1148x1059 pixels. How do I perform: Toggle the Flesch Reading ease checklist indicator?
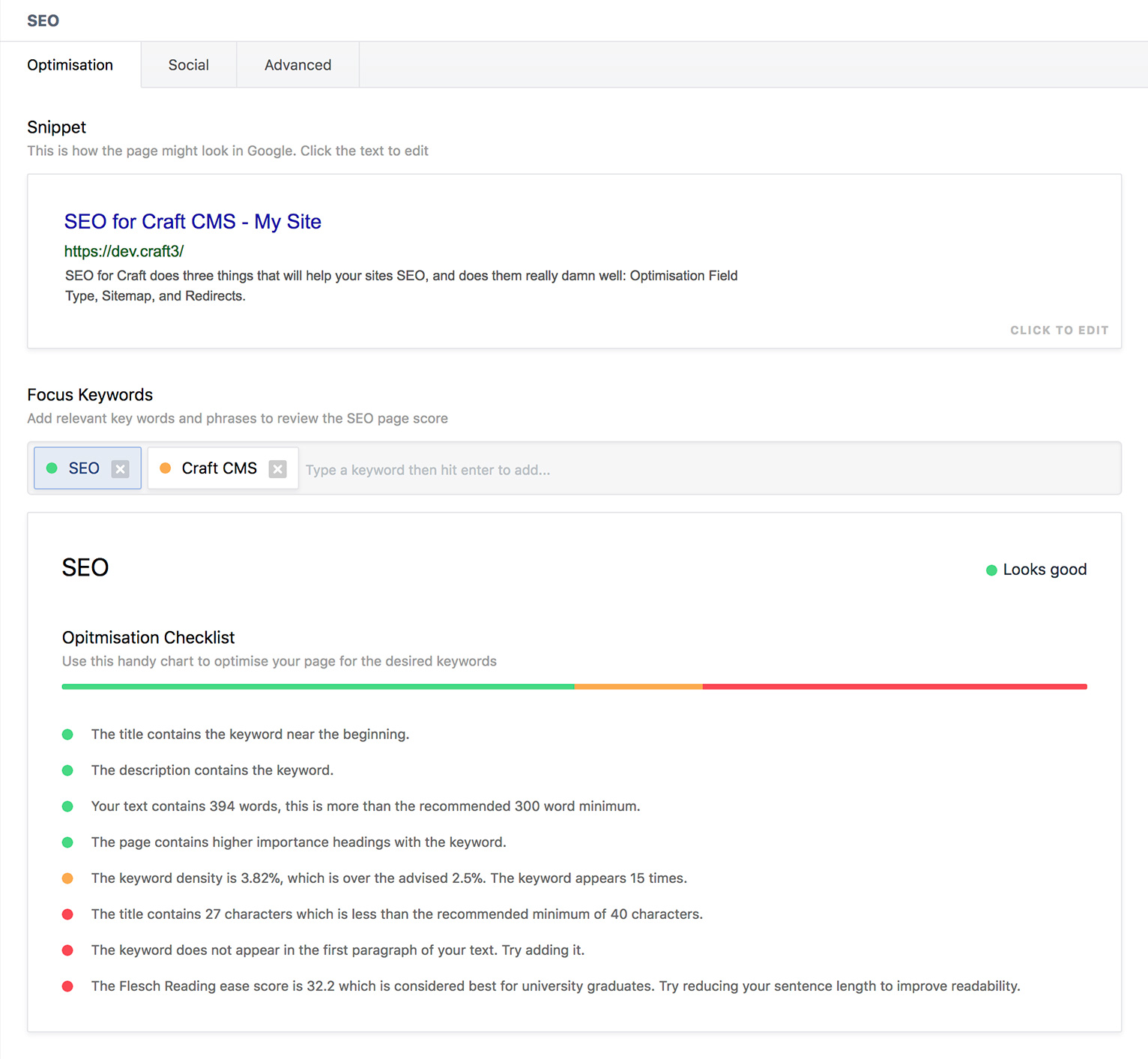coord(68,986)
